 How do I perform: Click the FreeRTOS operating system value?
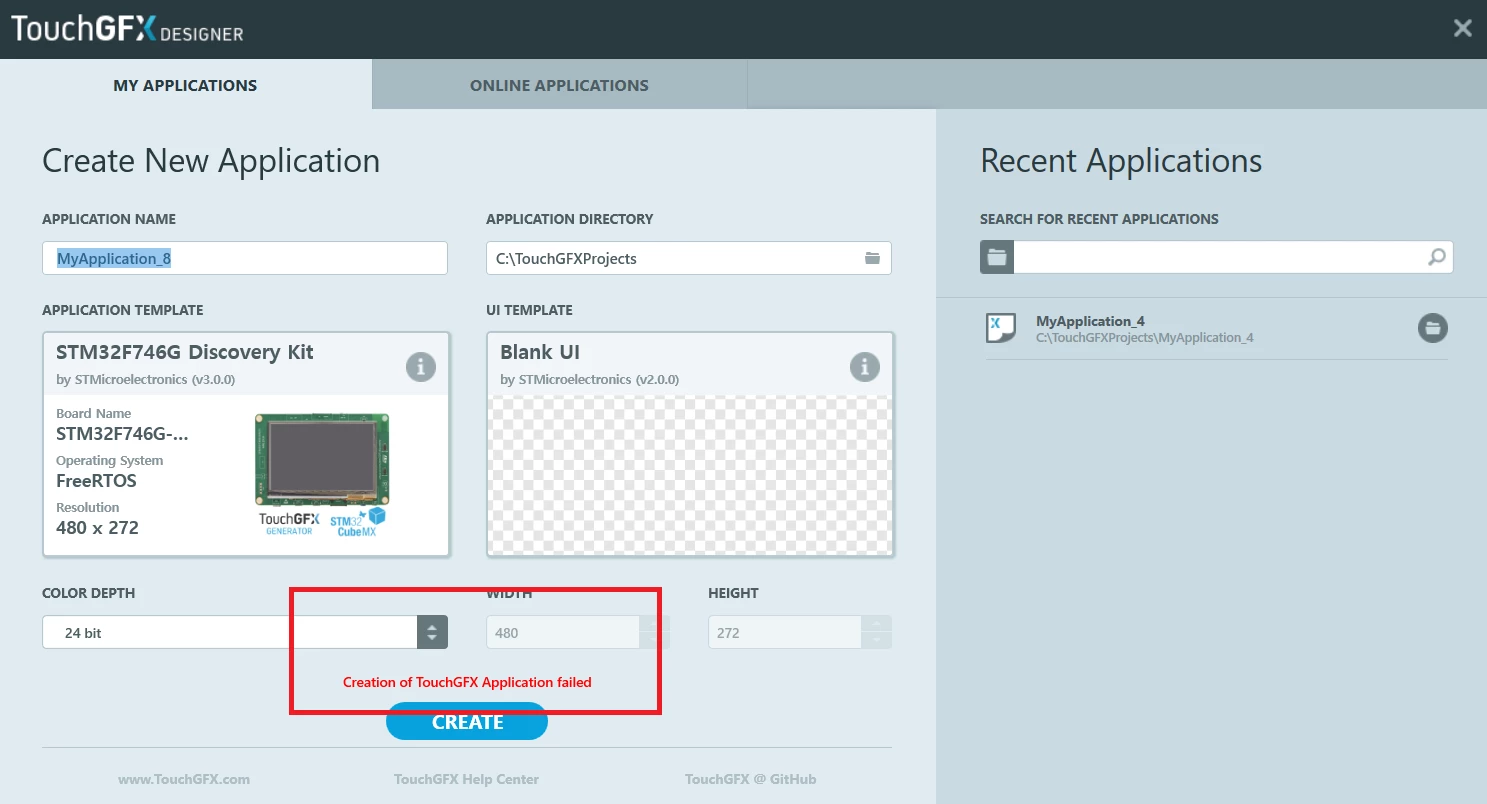96,481
